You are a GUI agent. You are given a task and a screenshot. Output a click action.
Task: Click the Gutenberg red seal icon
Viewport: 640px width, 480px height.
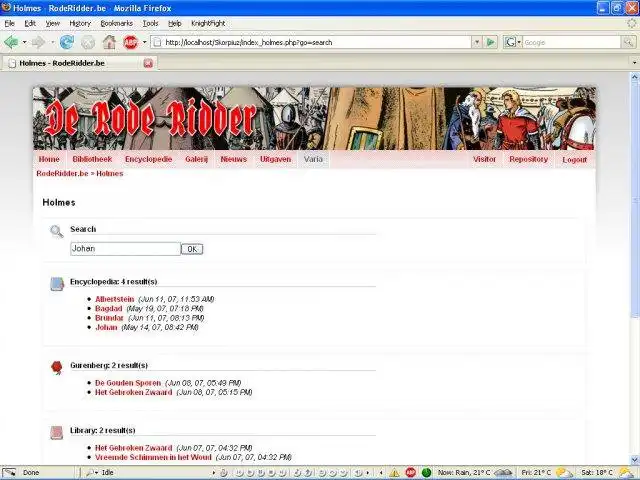tap(57, 367)
